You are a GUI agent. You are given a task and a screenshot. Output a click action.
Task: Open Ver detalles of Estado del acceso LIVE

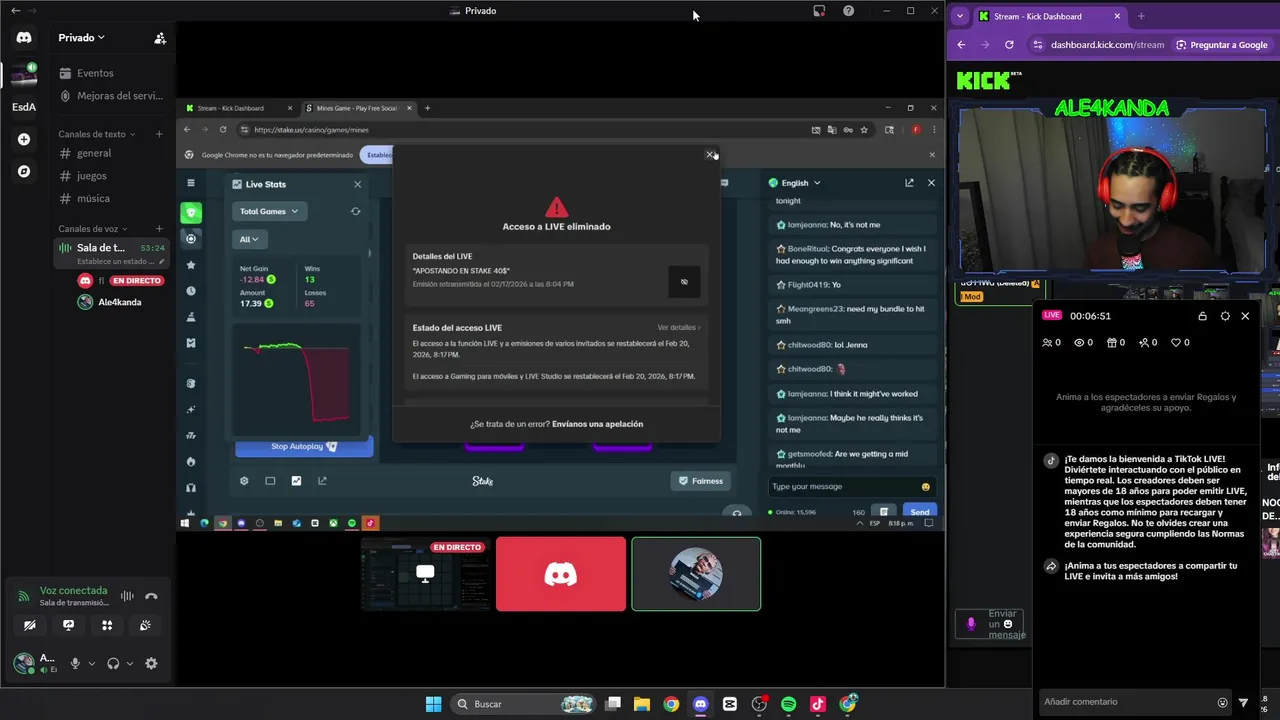(679, 328)
